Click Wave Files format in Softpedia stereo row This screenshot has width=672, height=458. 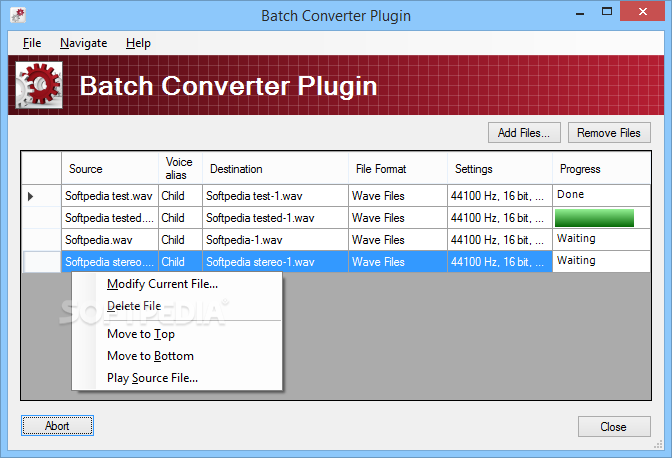[x=398, y=261]
